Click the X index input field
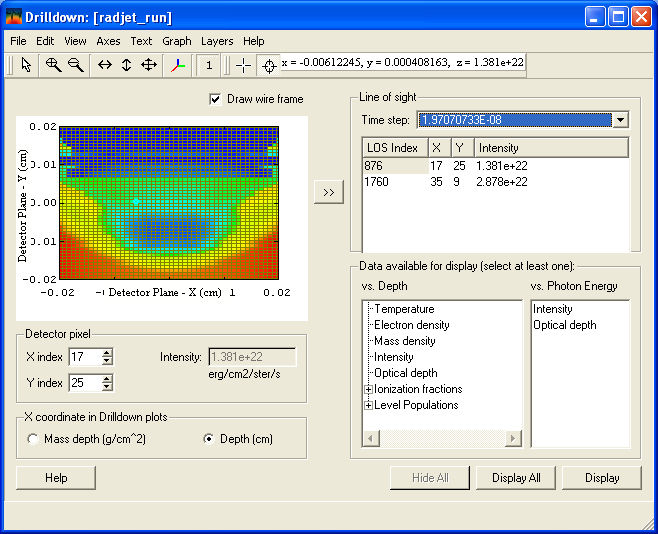Screen dimensions: 658x534 pos(84,356)
